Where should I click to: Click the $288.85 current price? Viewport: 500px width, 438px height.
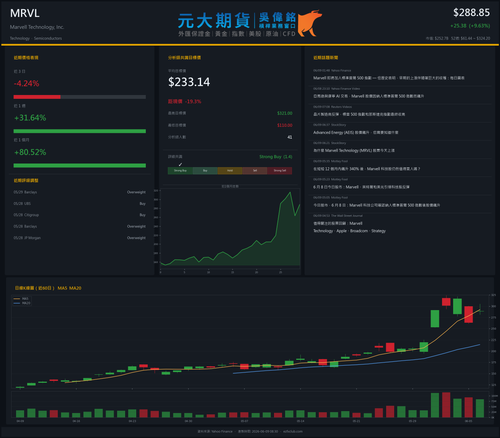click(x=471, y=13)
